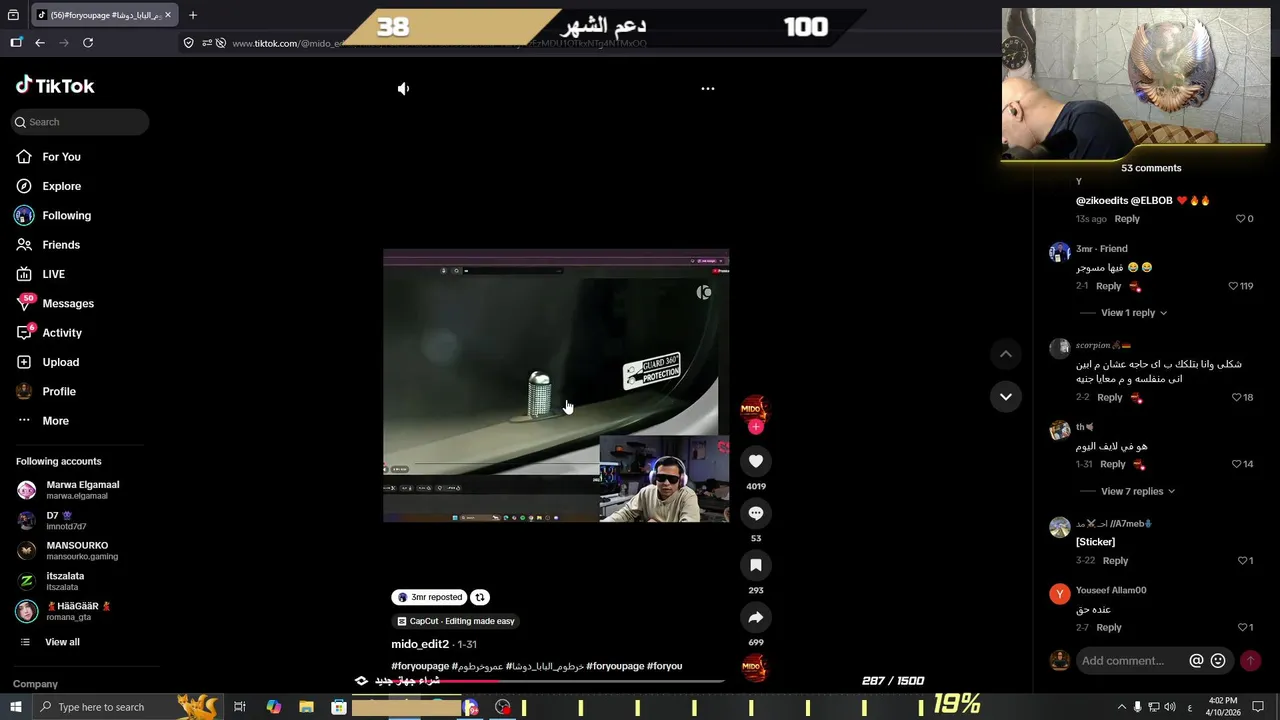View all following accounts
1280x720 pixels.
click(62, 642)
